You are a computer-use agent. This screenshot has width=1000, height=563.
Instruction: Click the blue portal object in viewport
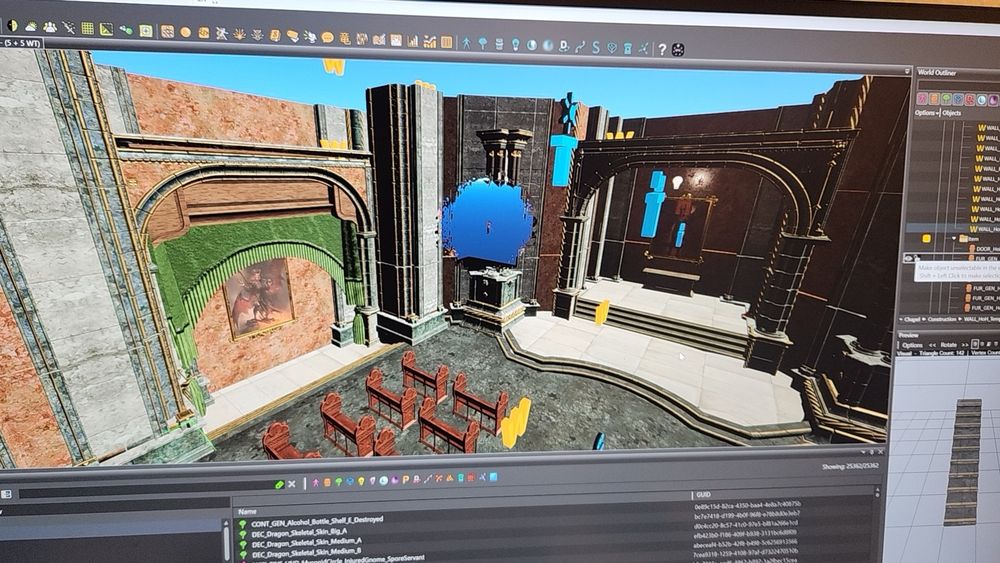point(488,221)
